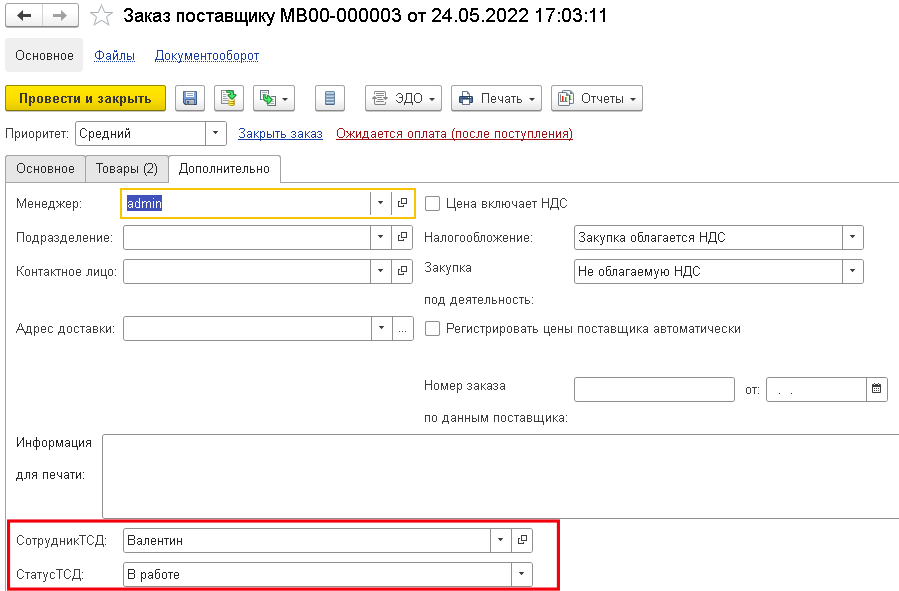Open the Отчеты menu button
This screenshot has width=899, height=591.
pos(597,98)
